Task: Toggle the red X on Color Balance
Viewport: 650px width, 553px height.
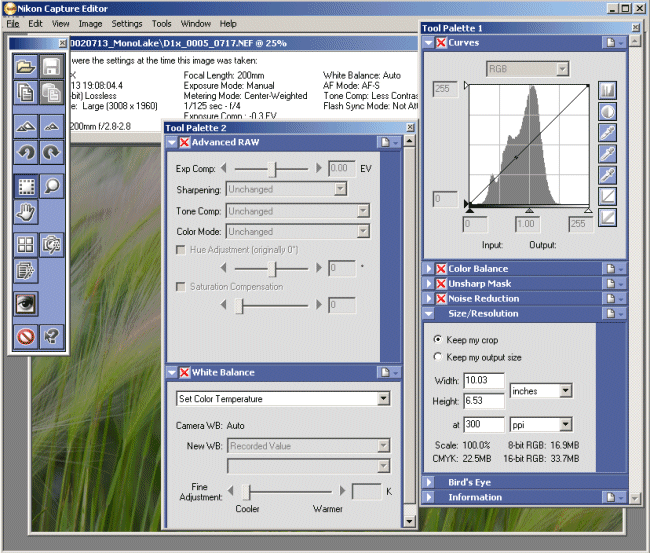Action: [441, 269]
